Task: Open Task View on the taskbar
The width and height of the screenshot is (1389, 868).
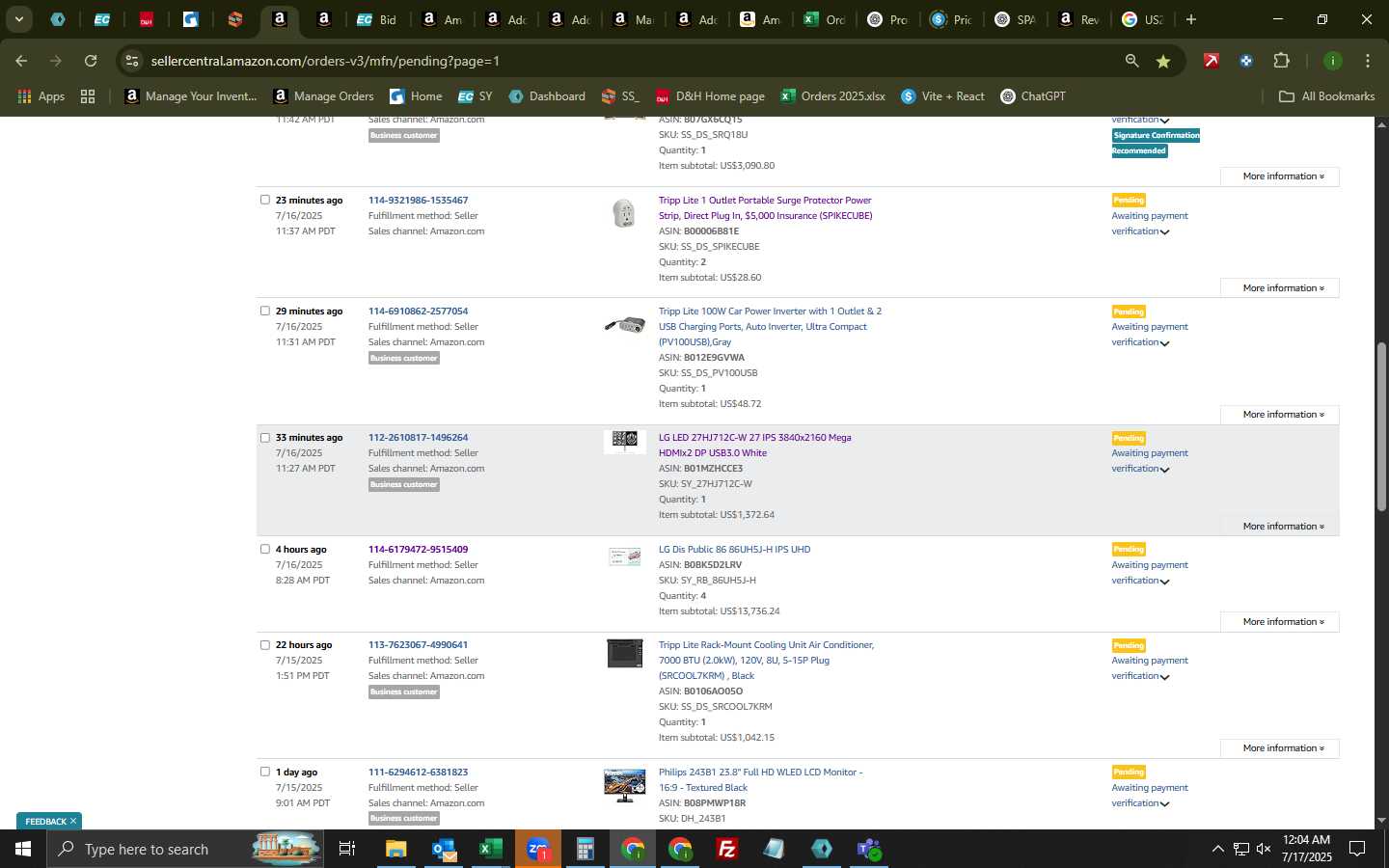Action: pyautogui.click(x=347, y=849)
